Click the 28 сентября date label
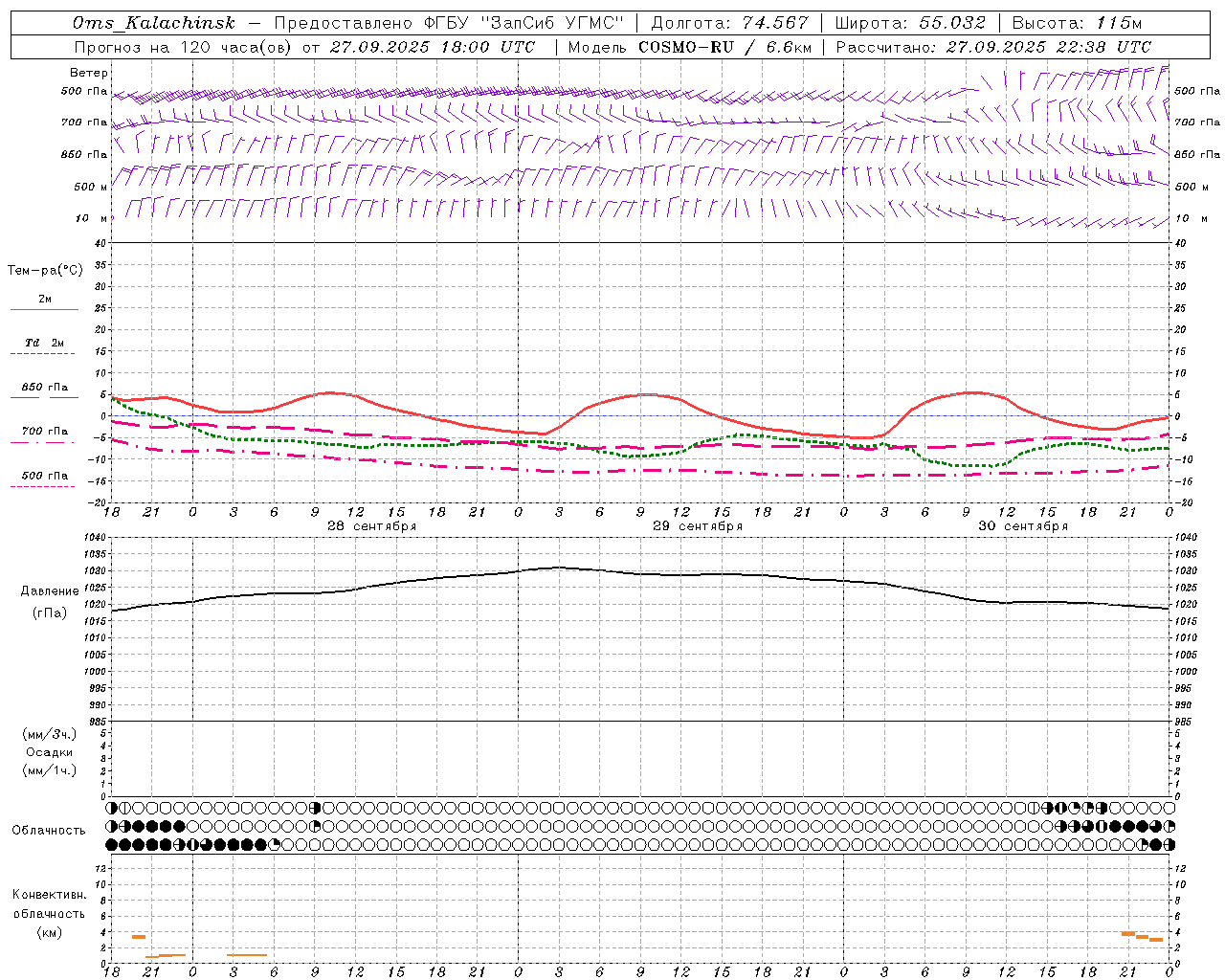1225x980 pixels. (x=372, y=526)
